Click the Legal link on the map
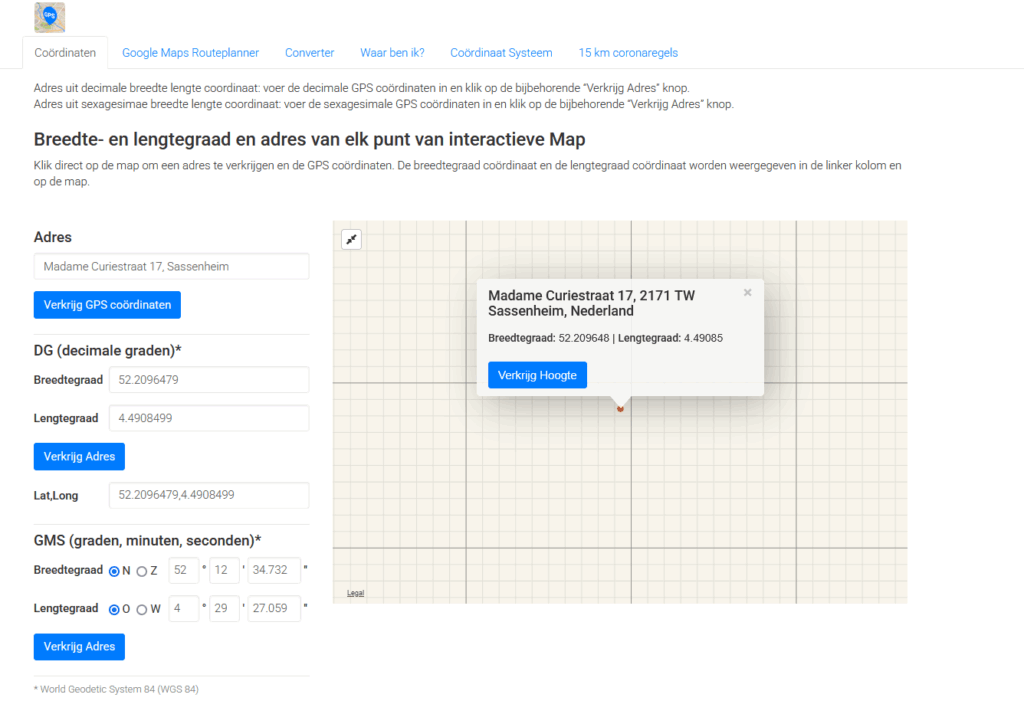 coord(355,593)
